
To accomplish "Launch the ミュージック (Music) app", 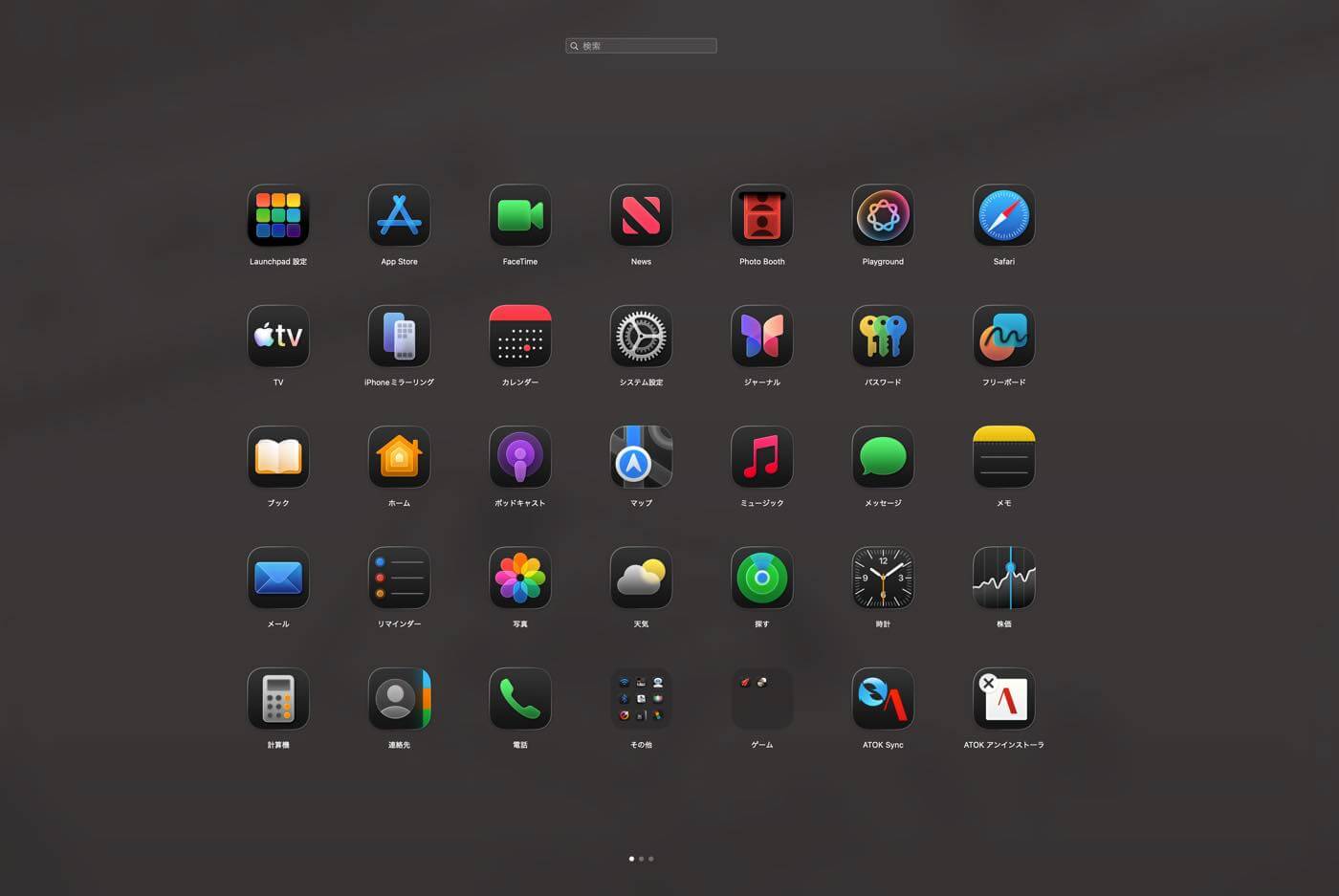I will click(x=762, y=457).
